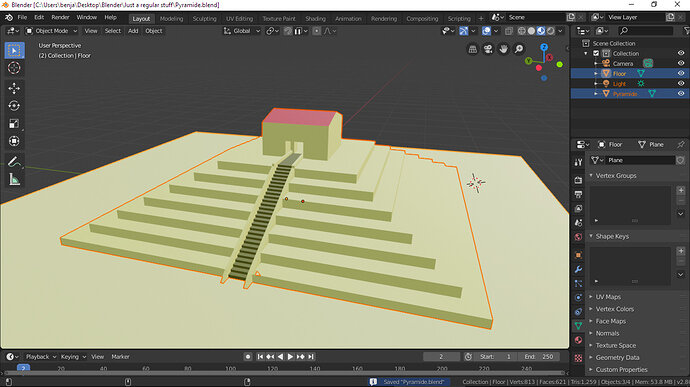Click the End frame field 250
690x387 pixels.
pyautogui.click(x=540, y=357)
